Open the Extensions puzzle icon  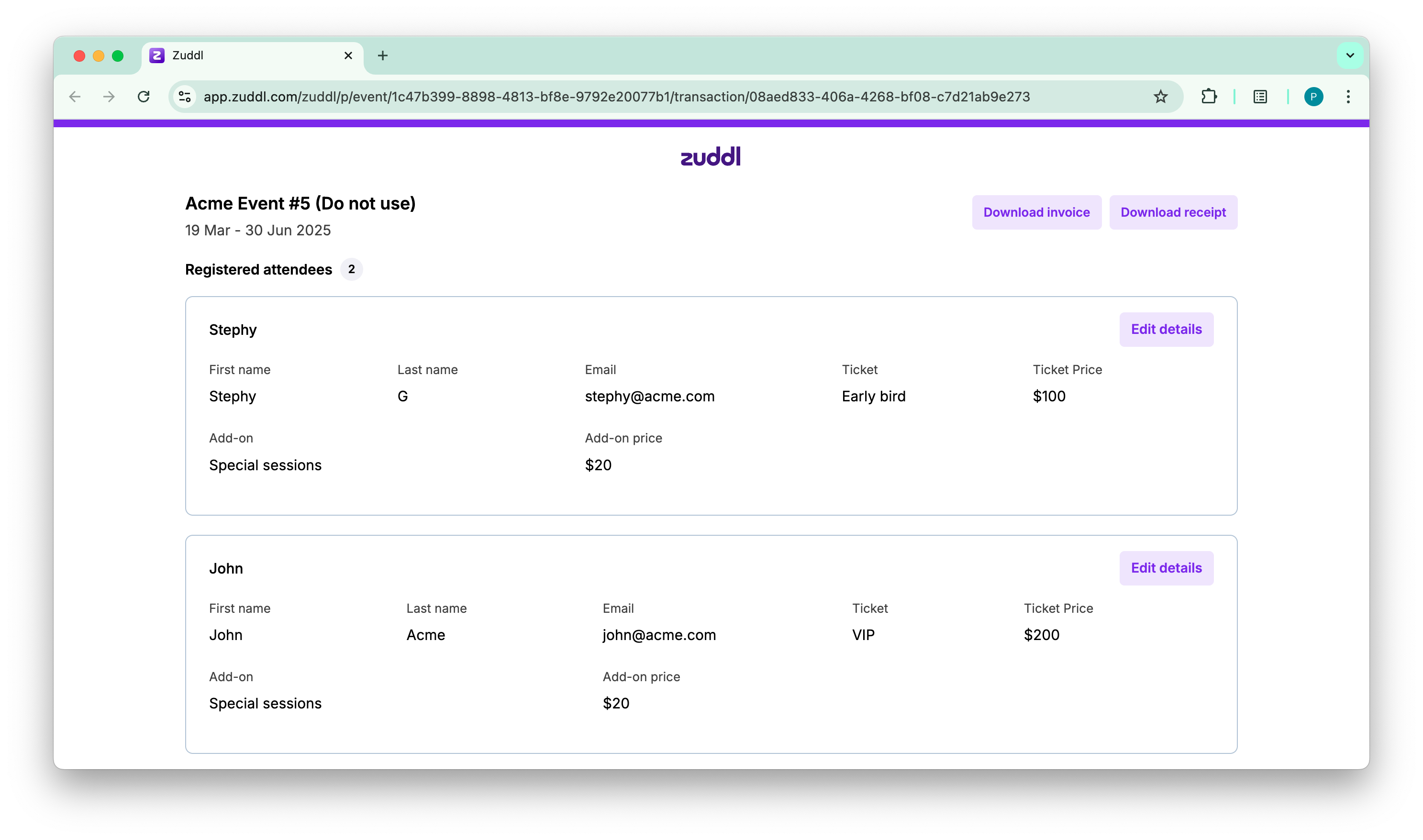(x=1209, y=97)
